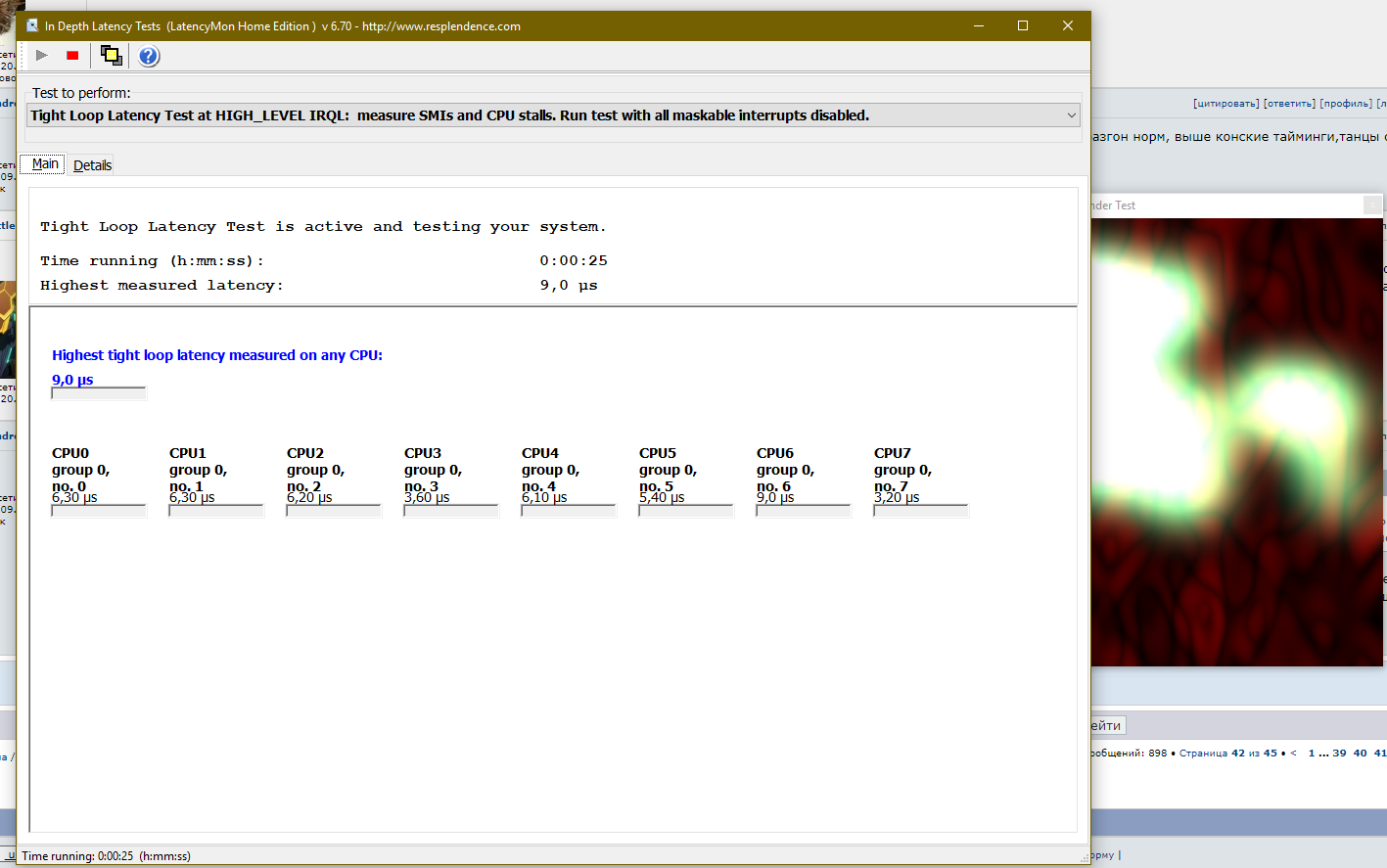Image resolution: width=1387 pixels, height=868 pixels.
Task: Switch to the Details tab
Action: pos(92,165)
